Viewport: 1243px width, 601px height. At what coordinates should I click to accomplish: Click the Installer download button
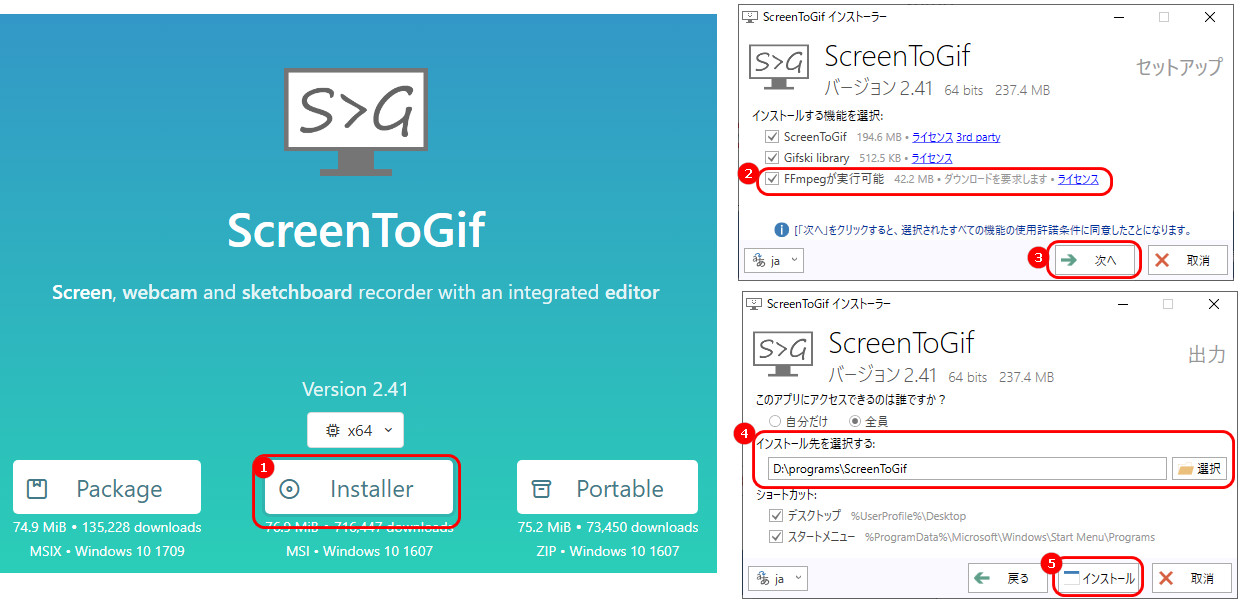357,489
